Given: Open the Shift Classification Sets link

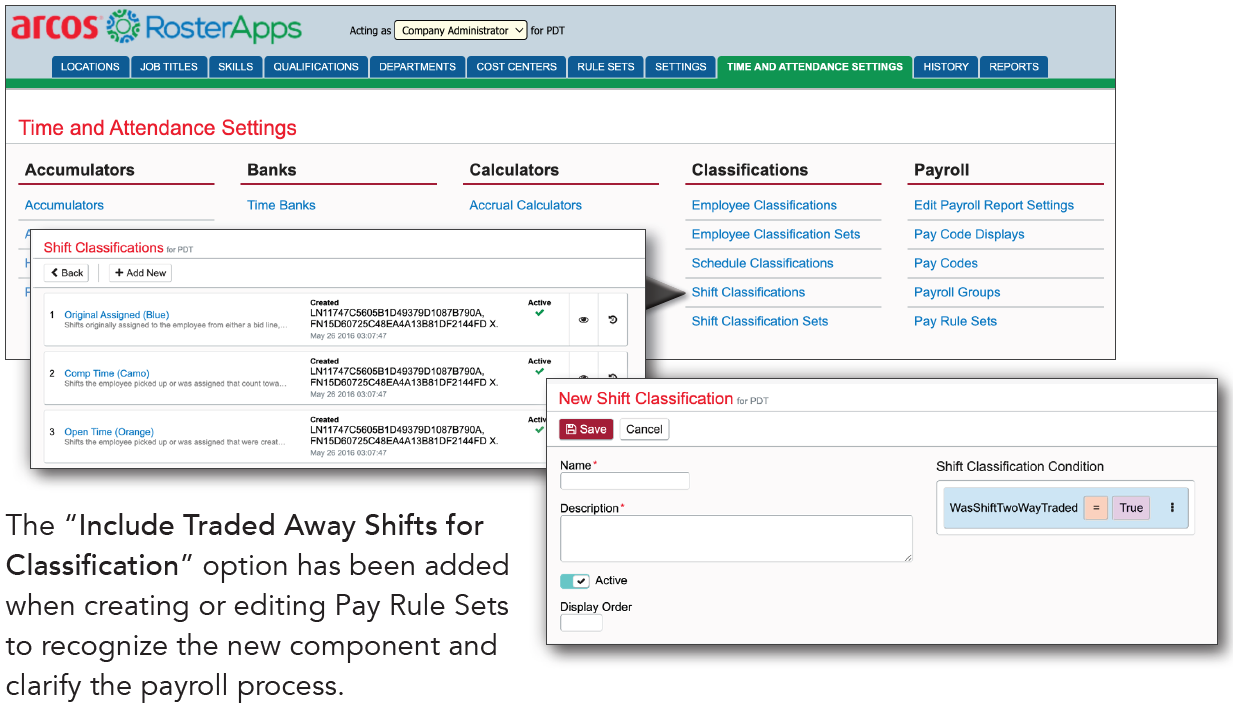Looking at the screenshot, I should point(759,321).
